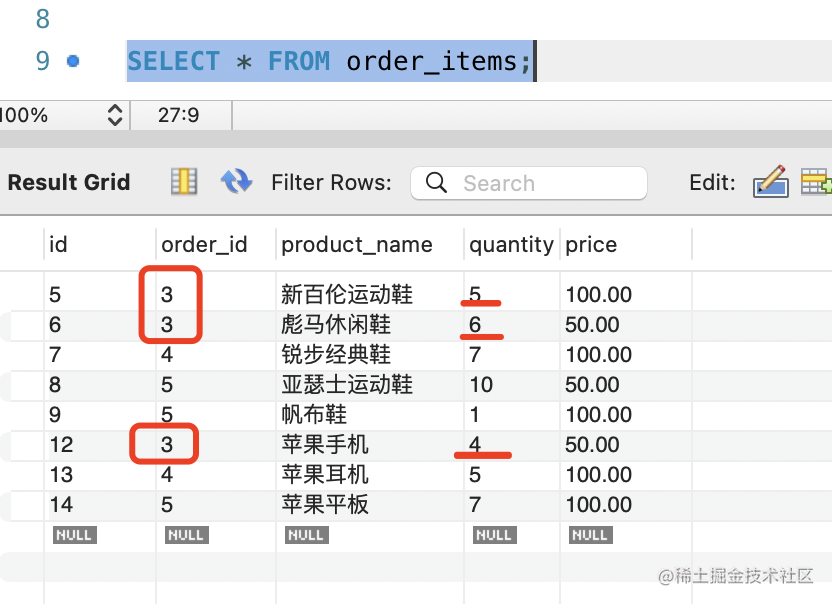Select the Result Grid label tab
The width and height of the screenshot is (832, 604).
(69, 182)
